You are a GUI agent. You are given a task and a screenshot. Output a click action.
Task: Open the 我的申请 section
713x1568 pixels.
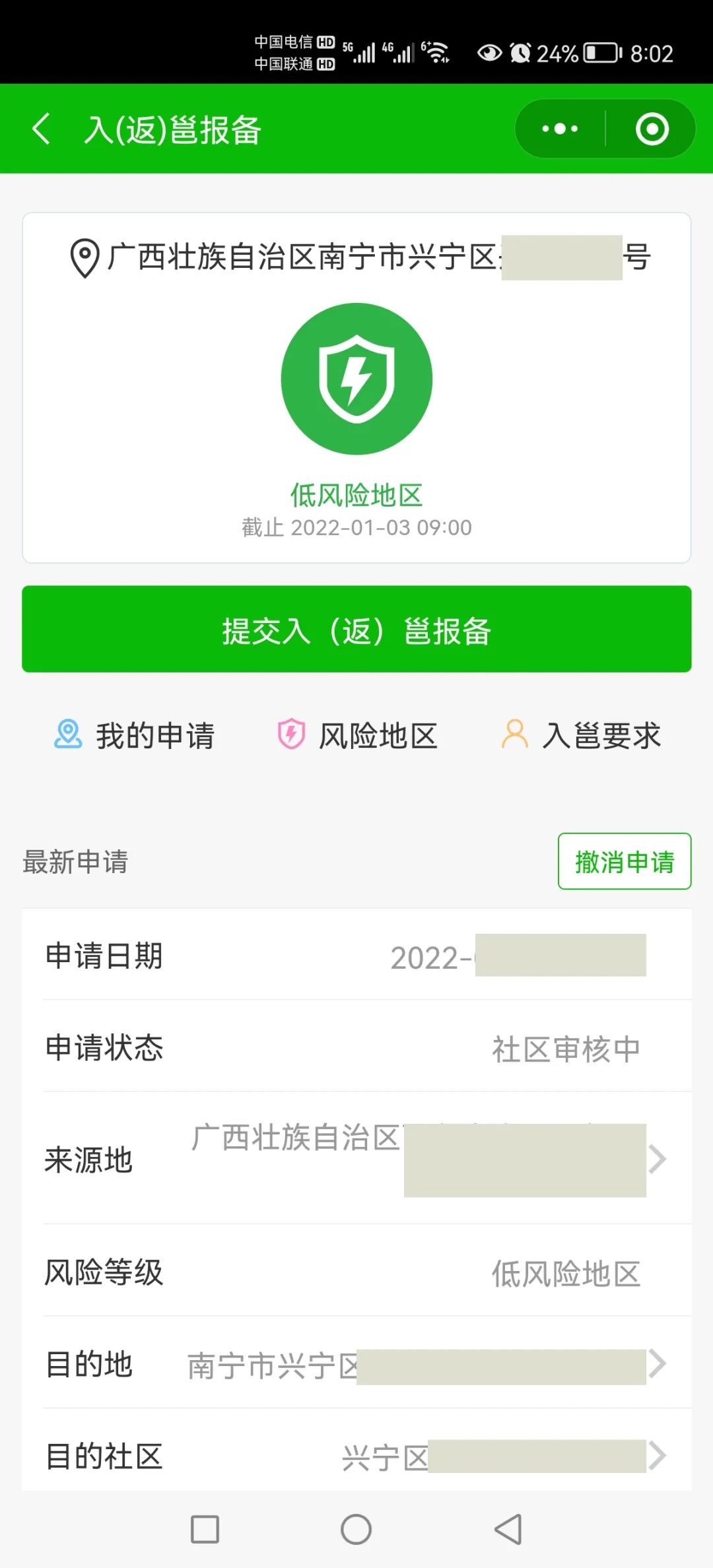(155, 736)
